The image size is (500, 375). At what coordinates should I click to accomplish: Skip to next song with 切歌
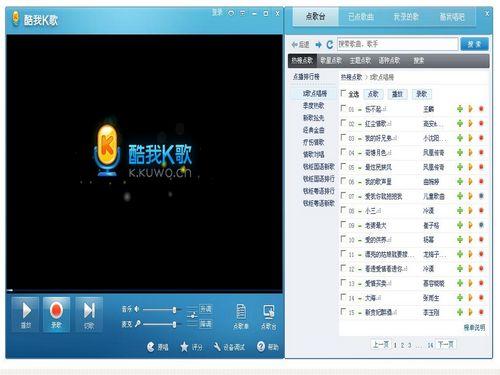[x=89, y=314]
